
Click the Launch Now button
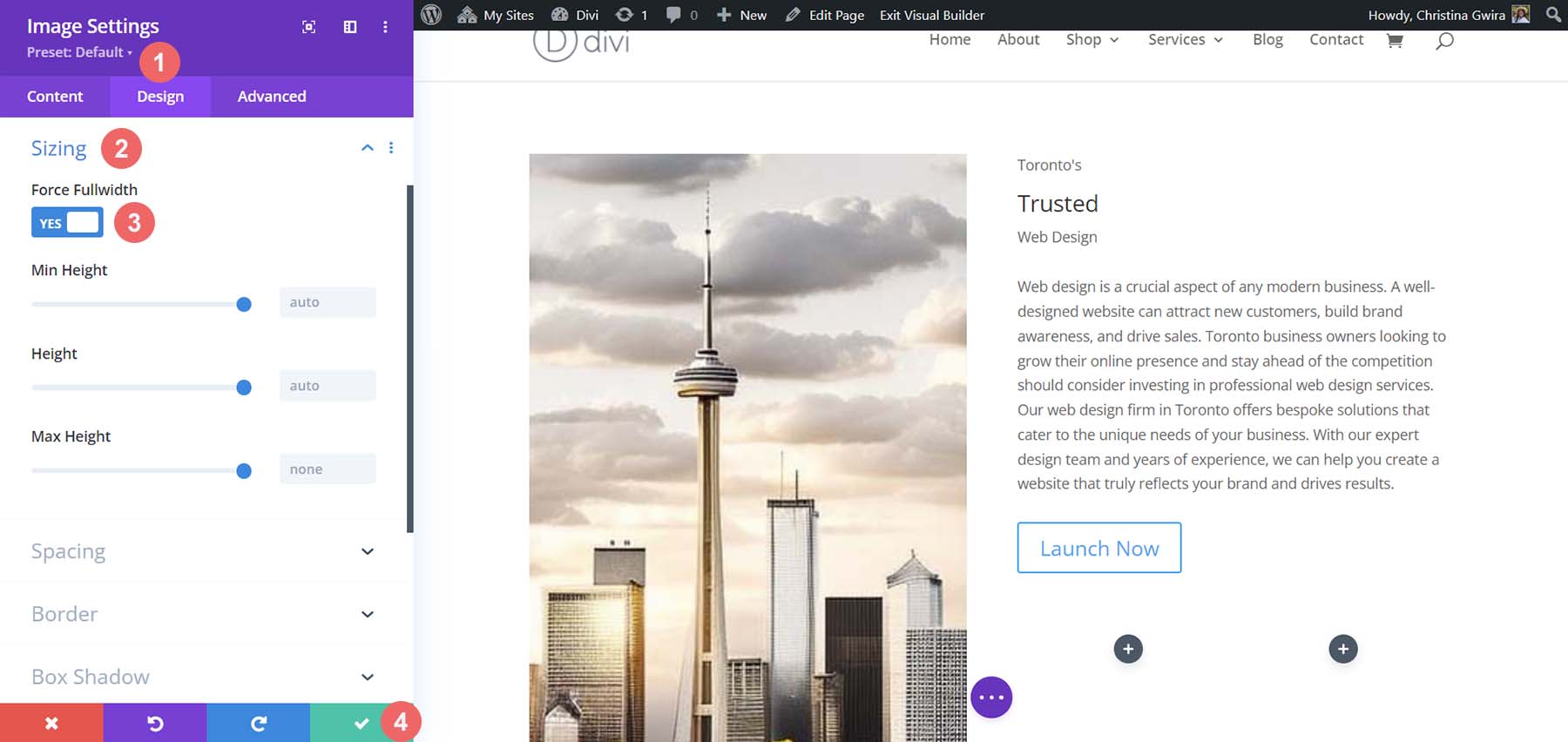1099,548
